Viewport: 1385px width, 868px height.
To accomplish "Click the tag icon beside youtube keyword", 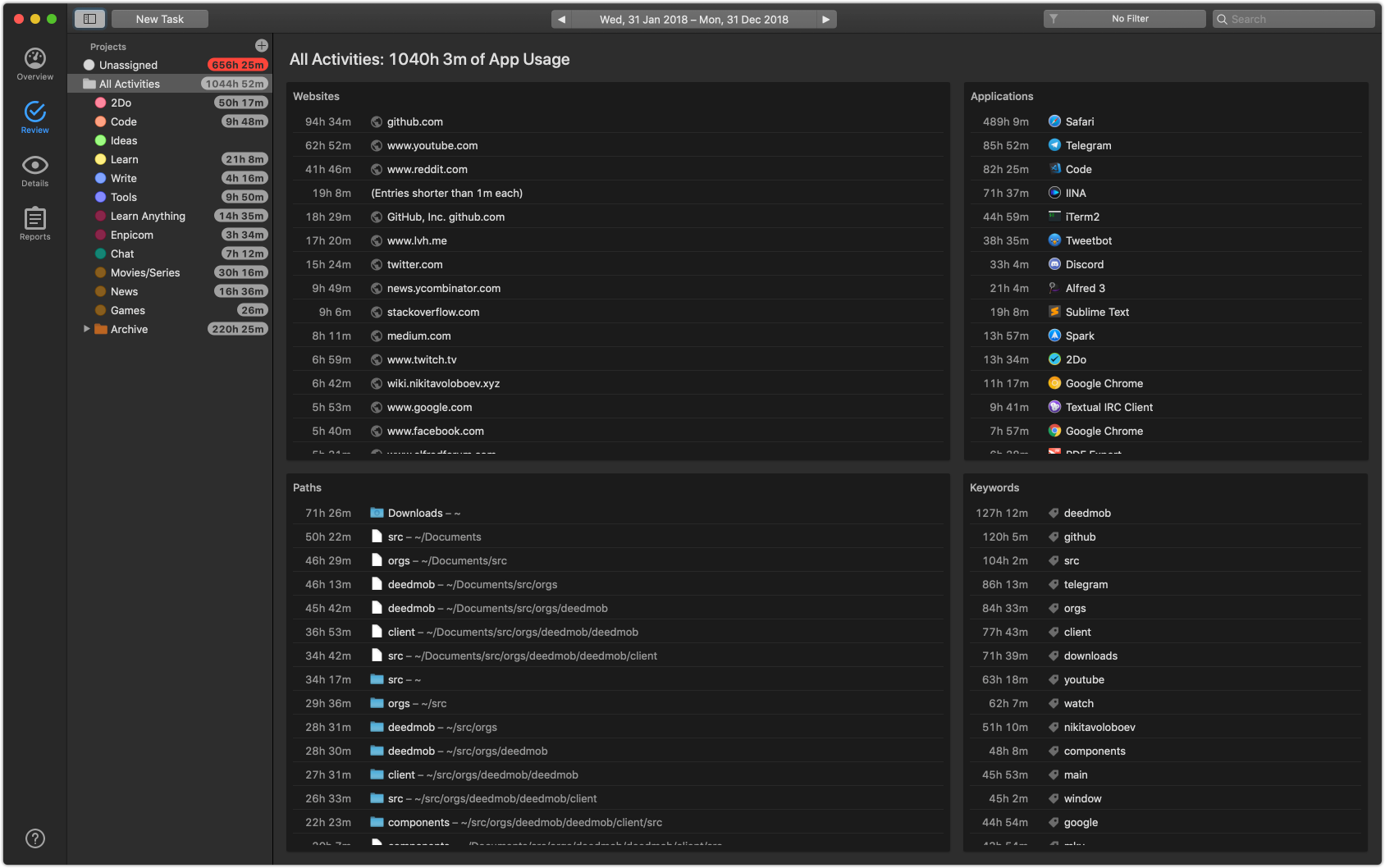I will click(x=1054, y=680).
